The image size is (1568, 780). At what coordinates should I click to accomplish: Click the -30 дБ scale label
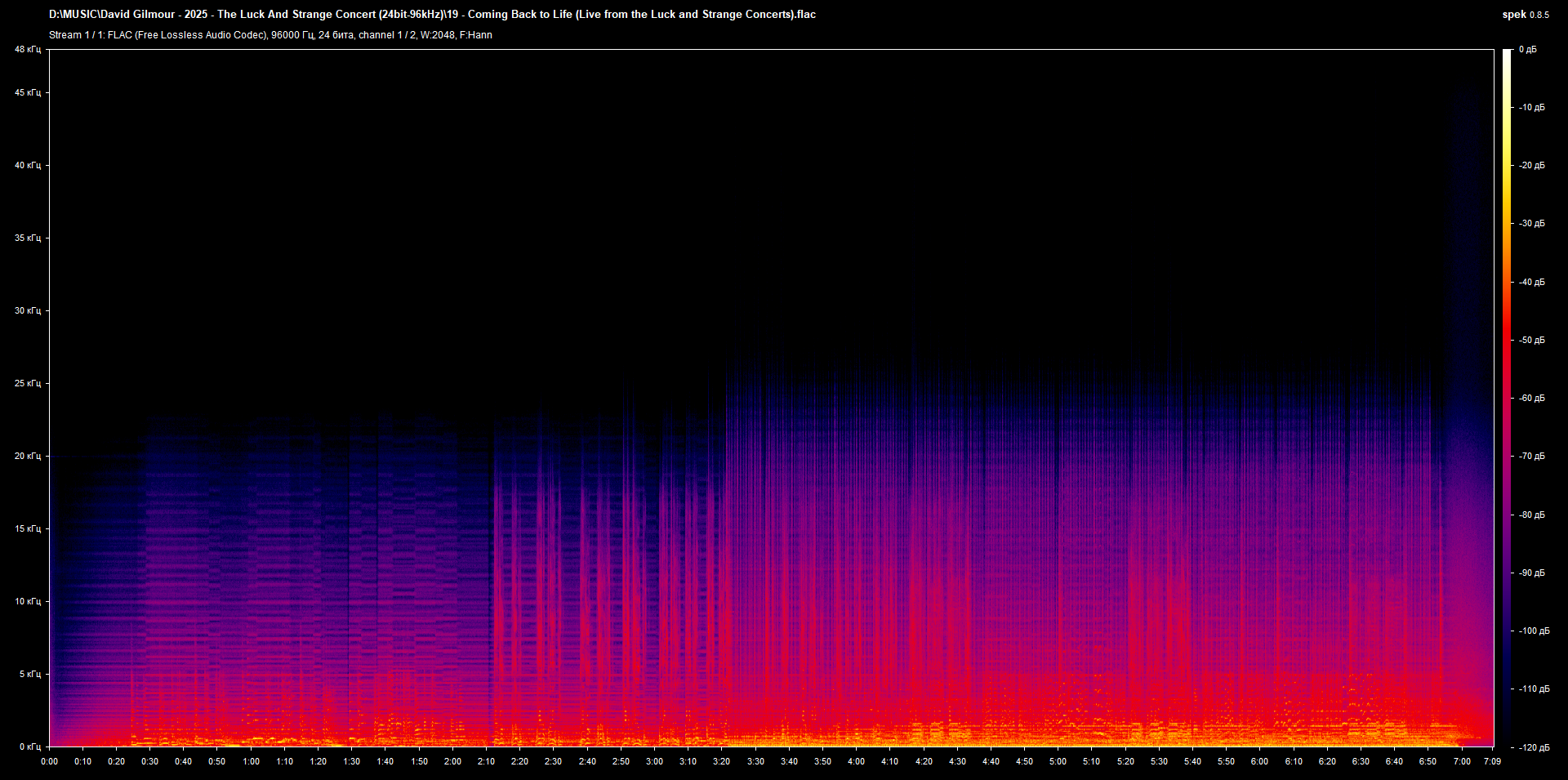tap(1531, 224)
